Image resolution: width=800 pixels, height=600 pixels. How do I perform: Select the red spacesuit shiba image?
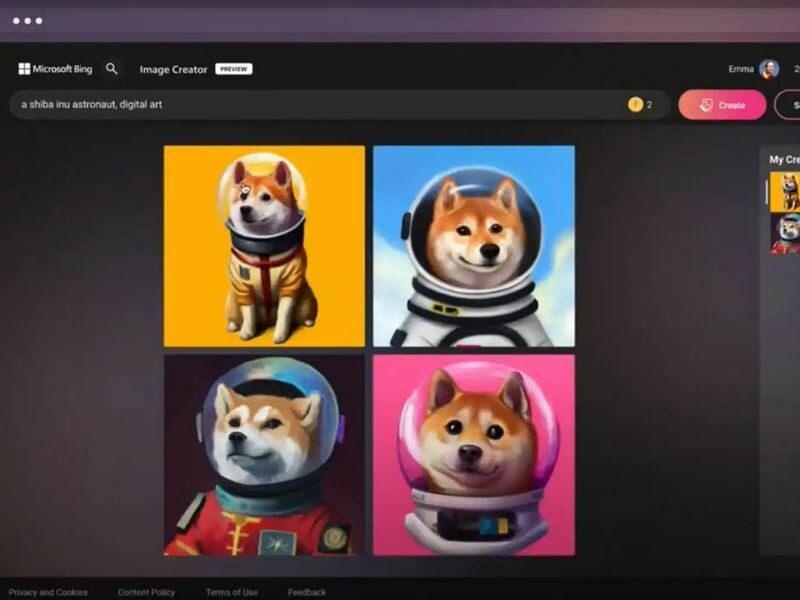click(264, 454)
